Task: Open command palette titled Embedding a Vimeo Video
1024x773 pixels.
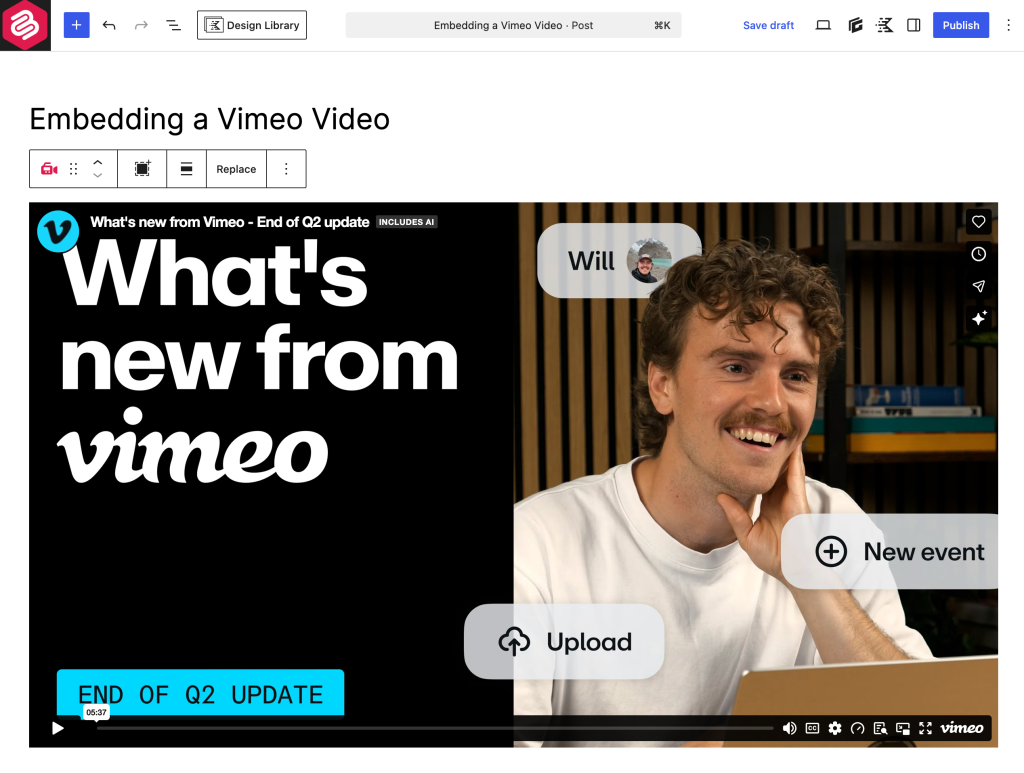Action: [513, 25]
